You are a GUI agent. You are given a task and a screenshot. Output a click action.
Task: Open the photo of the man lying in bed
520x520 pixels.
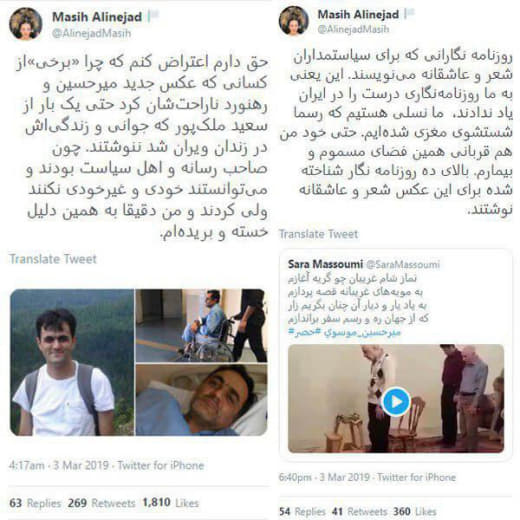[x=201, y=400]
